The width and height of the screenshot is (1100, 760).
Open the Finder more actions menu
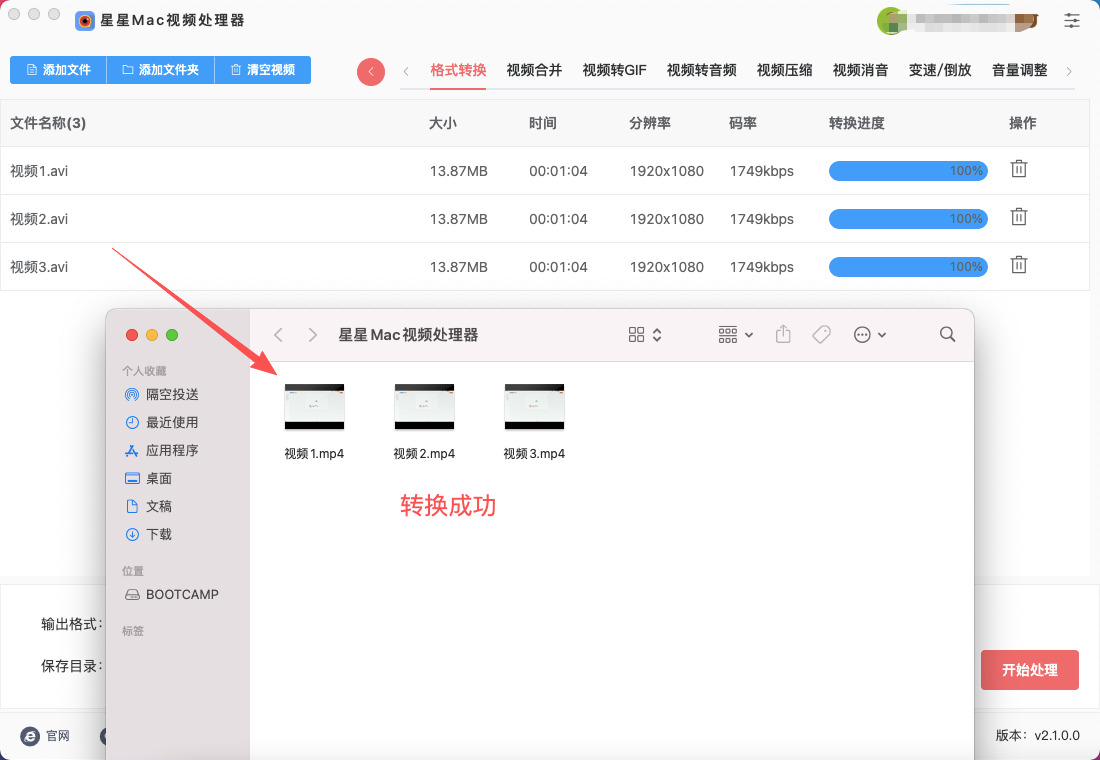(869, 335)
